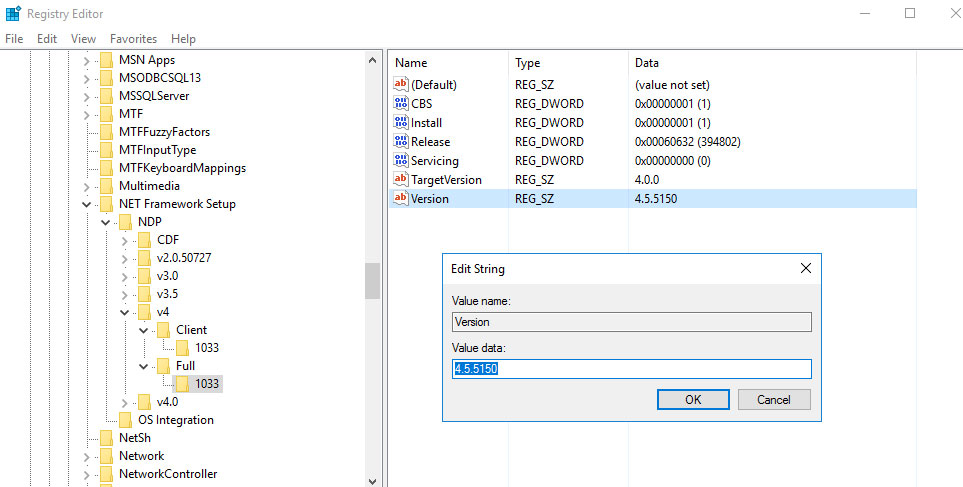Click the tree pane scrollbar thumb

coord(372,281)
